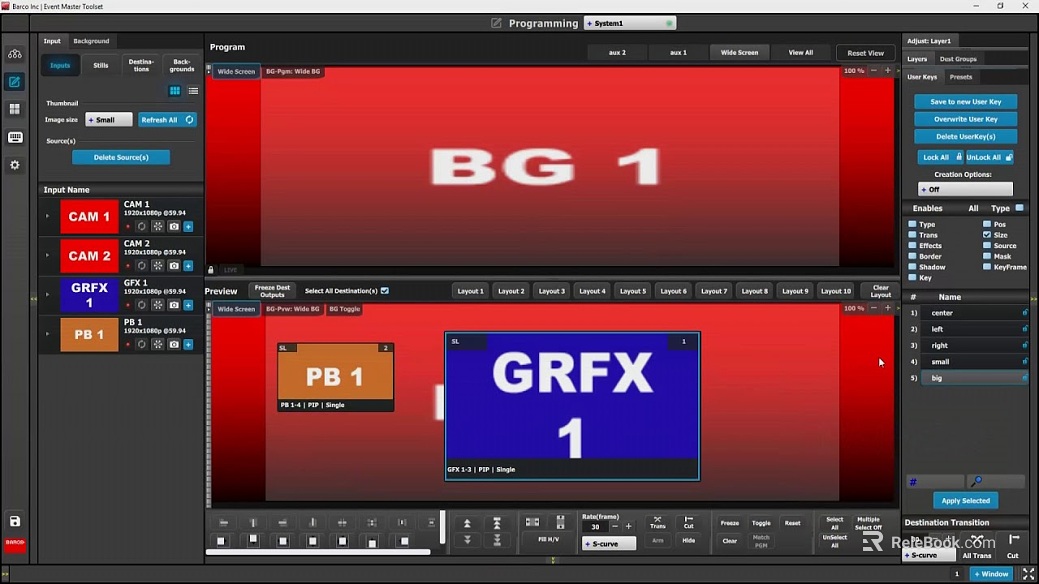Click the Cut icon in layer controls
The image size is (1039, 584).
(x=688, y=522)
